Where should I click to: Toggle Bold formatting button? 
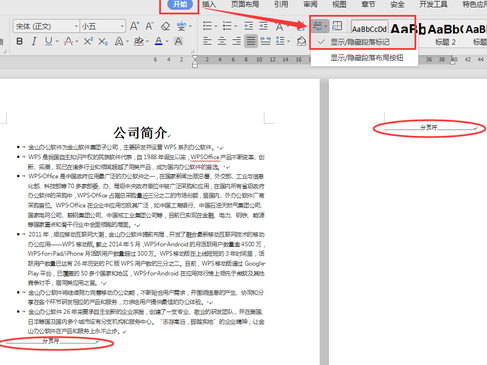point(20,41)
